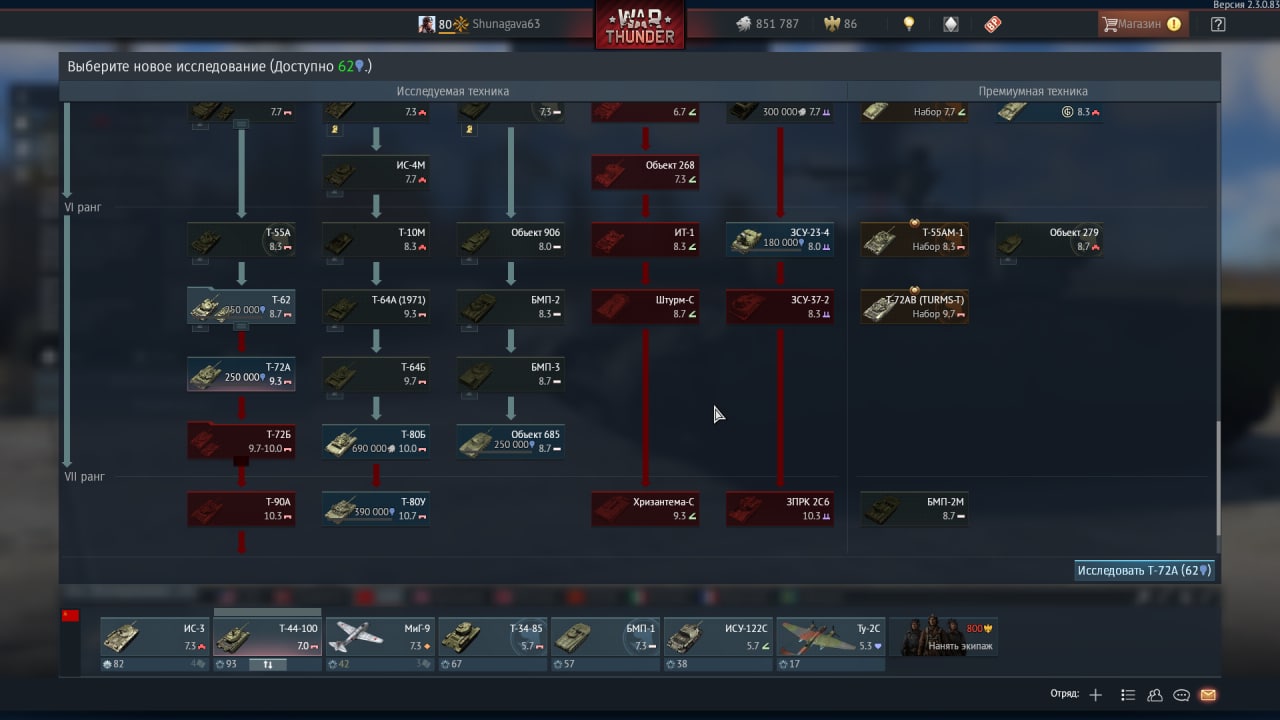Open crew level 42 under МиГ-9
The height and width of the screenshot is (720, 1280).
339,664
